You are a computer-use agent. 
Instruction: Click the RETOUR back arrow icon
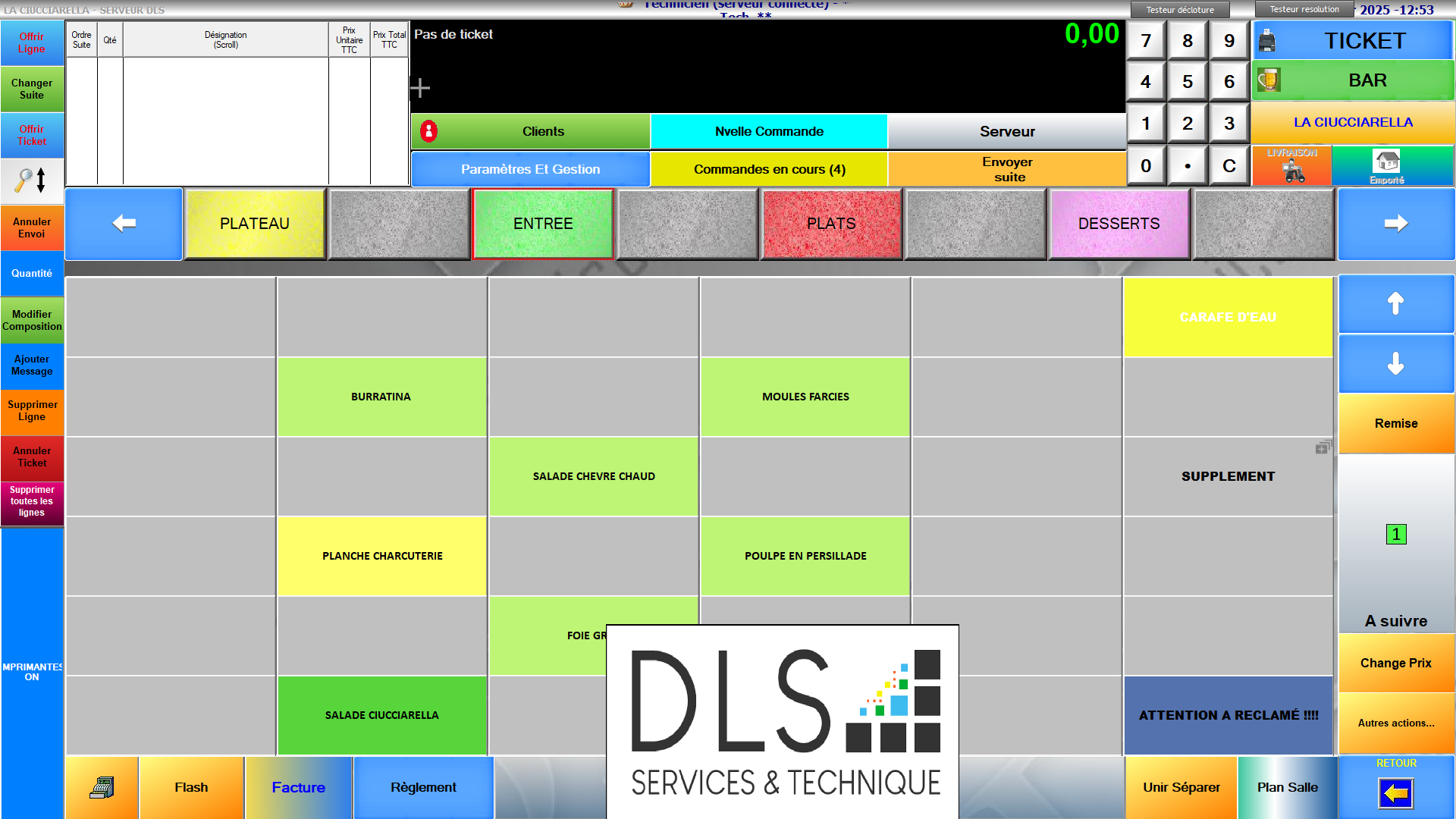1396,793
